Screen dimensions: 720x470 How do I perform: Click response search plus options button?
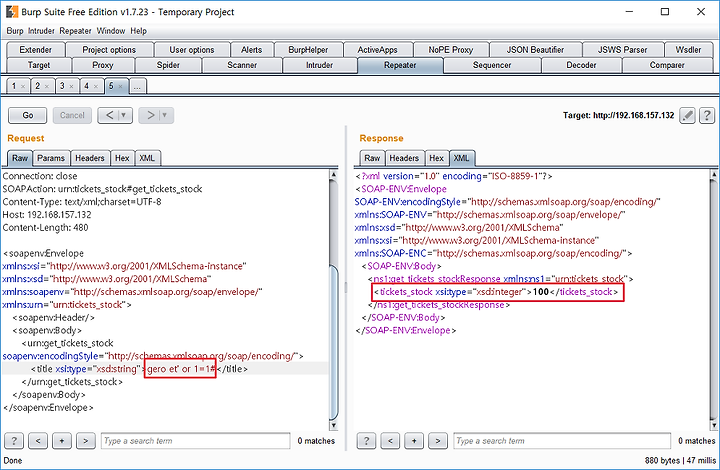(414, 441)
